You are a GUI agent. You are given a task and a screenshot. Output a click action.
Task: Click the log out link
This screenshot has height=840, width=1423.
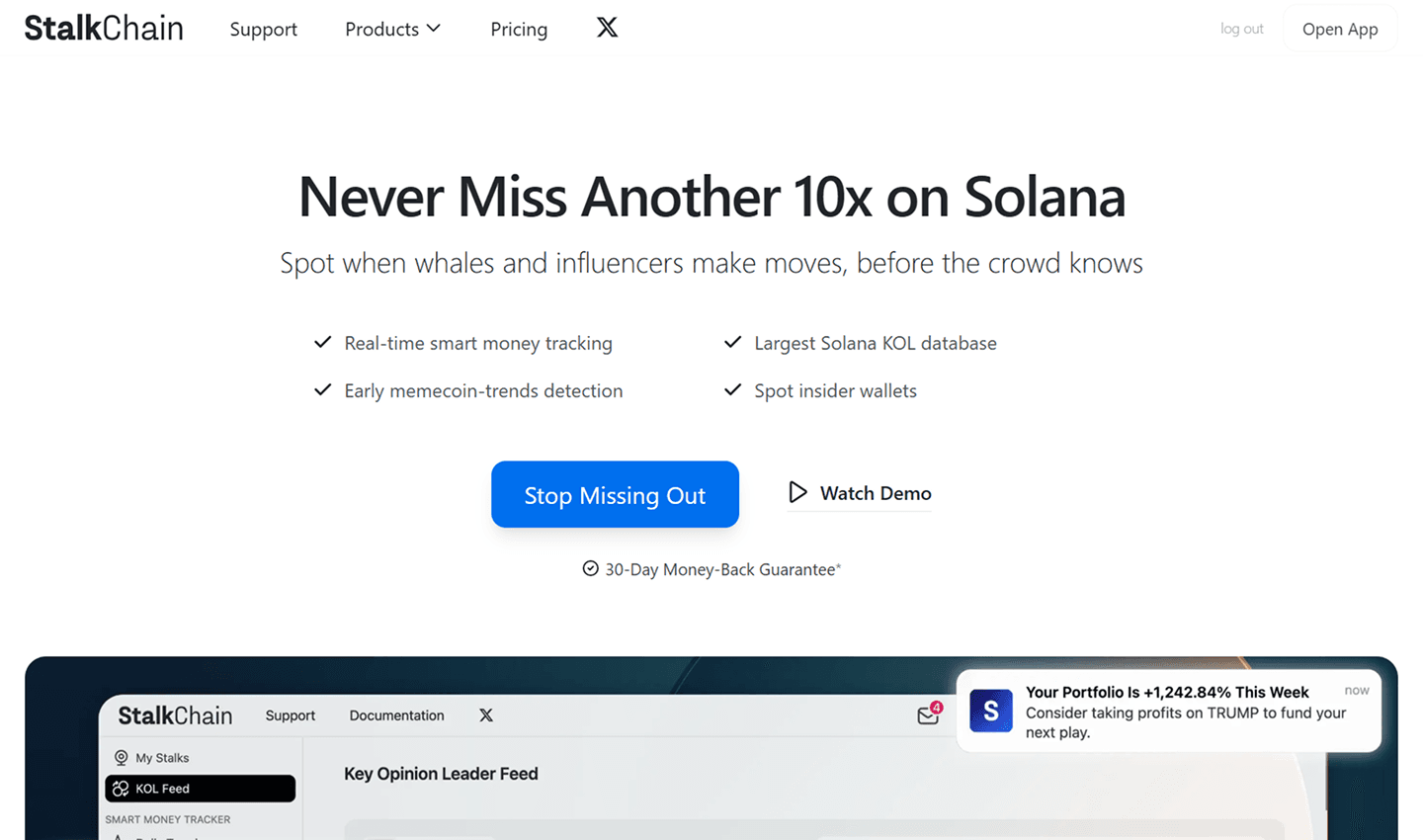[x=1241, y=29]
